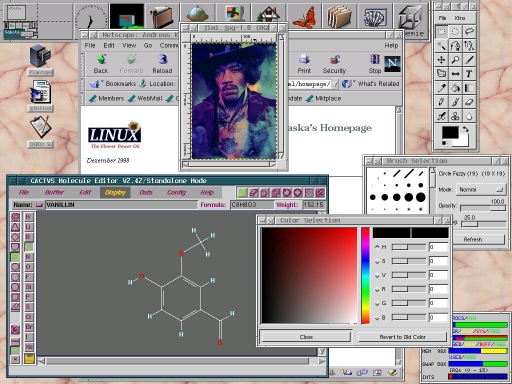Open the Netscape Bookmarks dropdown
The image size is (512, 384).
click(x=113, y=84)
